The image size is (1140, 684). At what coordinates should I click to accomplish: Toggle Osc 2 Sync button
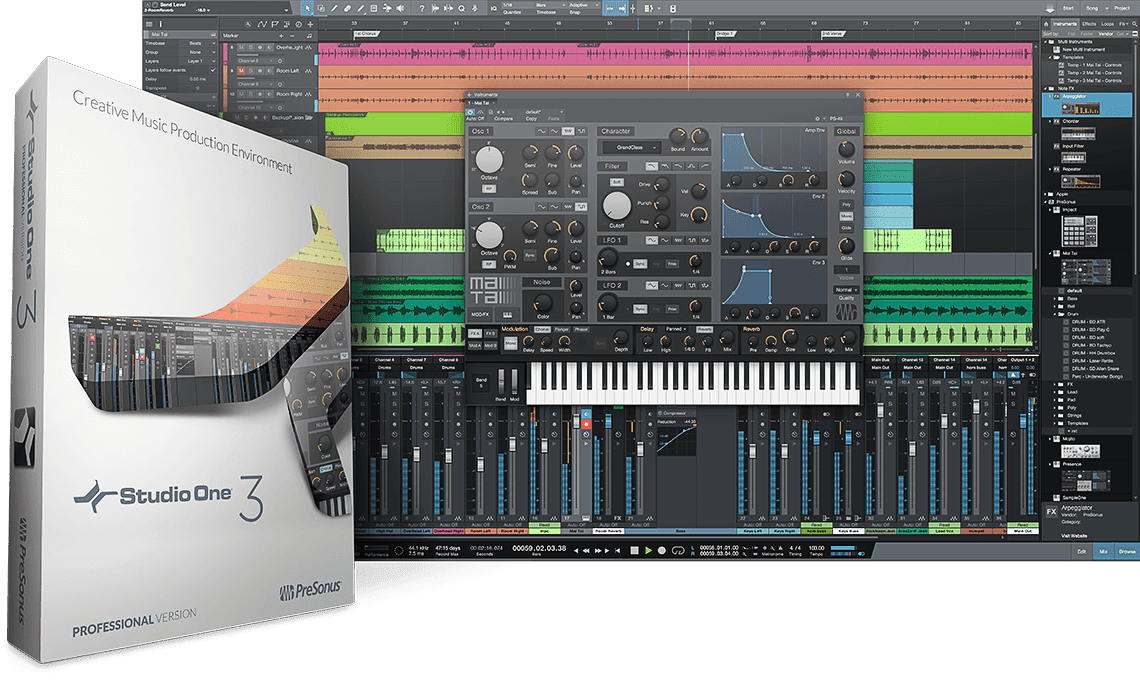pos(530,255)
